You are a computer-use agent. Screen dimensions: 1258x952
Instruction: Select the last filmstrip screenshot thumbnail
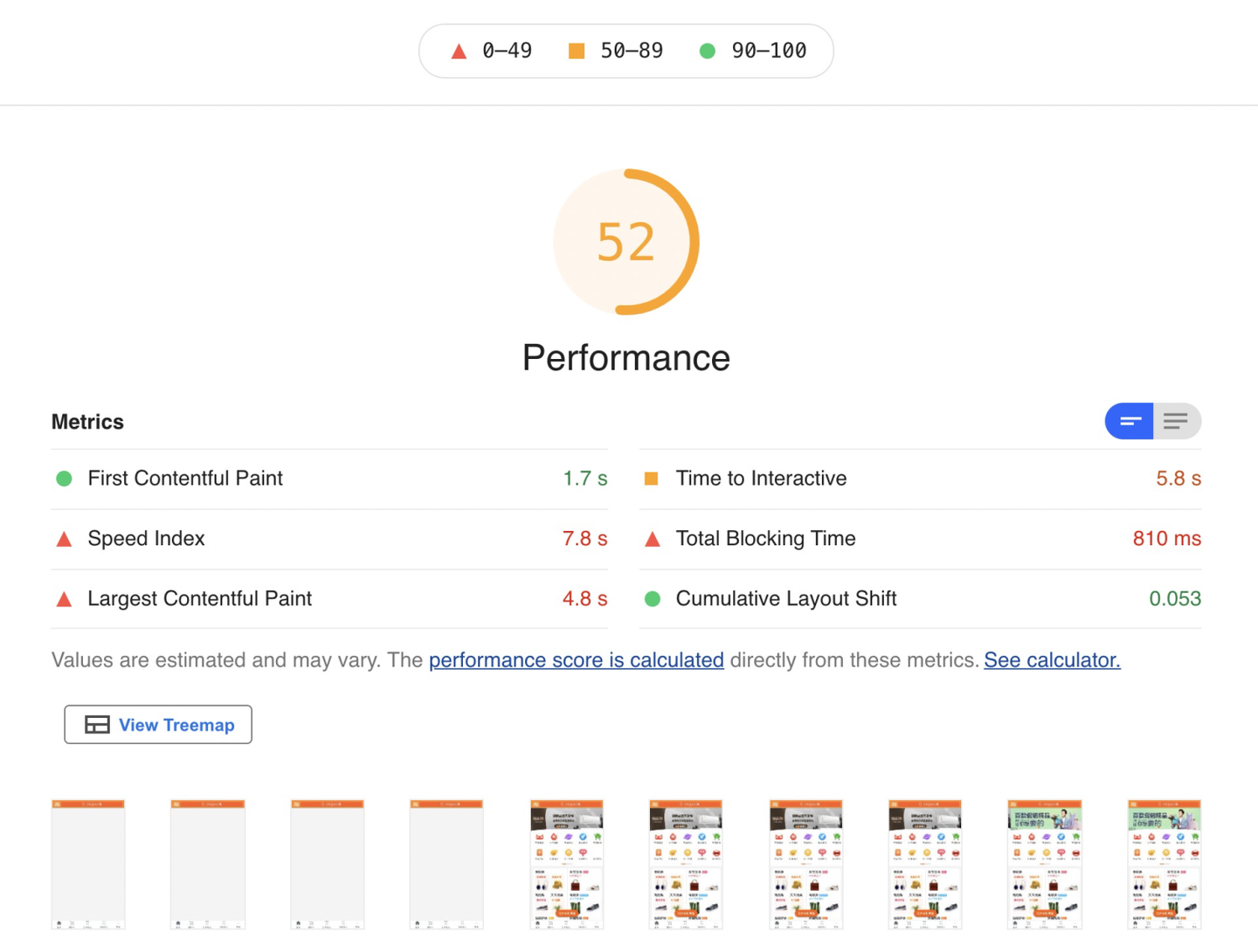(1164, 864)
